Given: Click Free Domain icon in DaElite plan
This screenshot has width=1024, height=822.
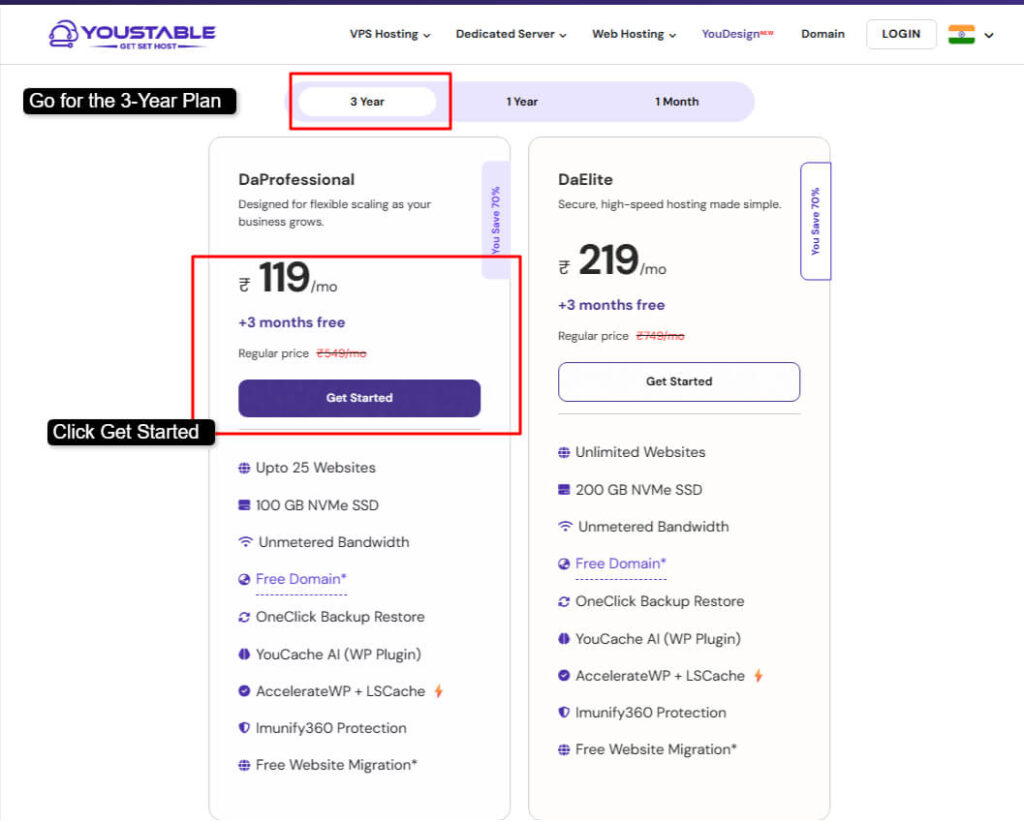Looking at the screenshot, I should pos(564,563).
